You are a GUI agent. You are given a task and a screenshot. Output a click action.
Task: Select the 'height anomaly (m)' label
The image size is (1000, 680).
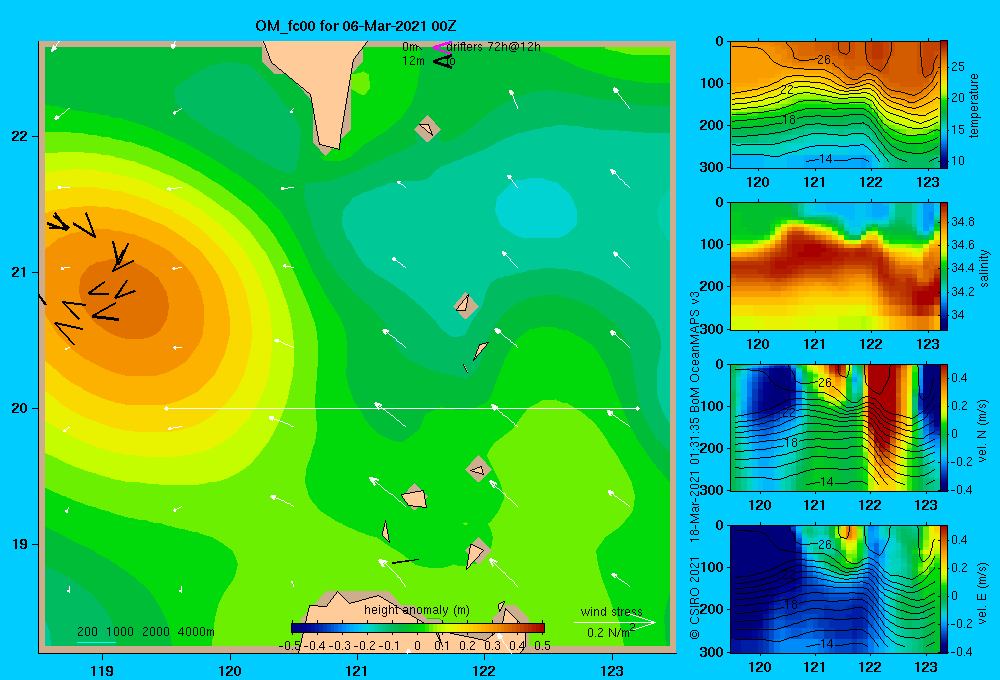(x=417, y=610)
